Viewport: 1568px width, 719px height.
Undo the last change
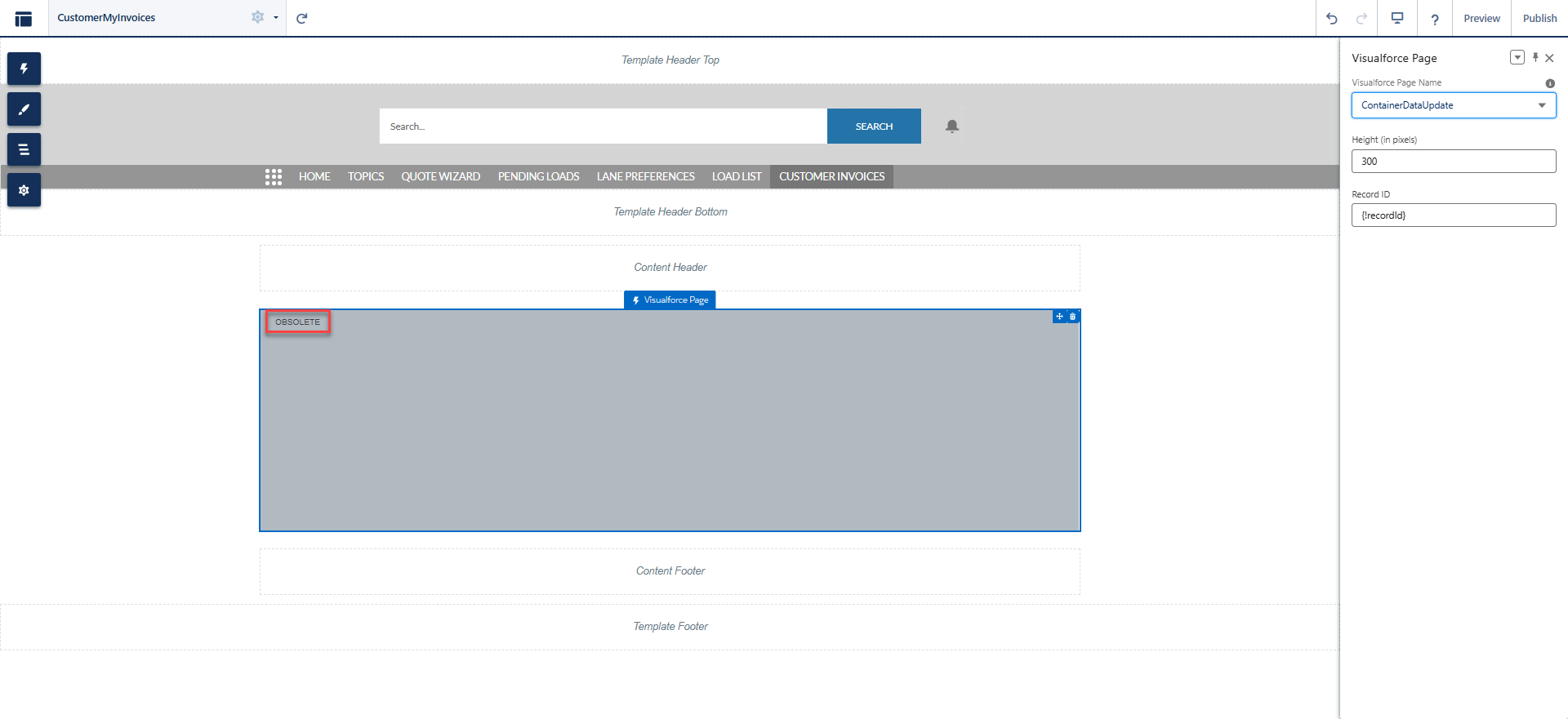tap(1332, 18)
